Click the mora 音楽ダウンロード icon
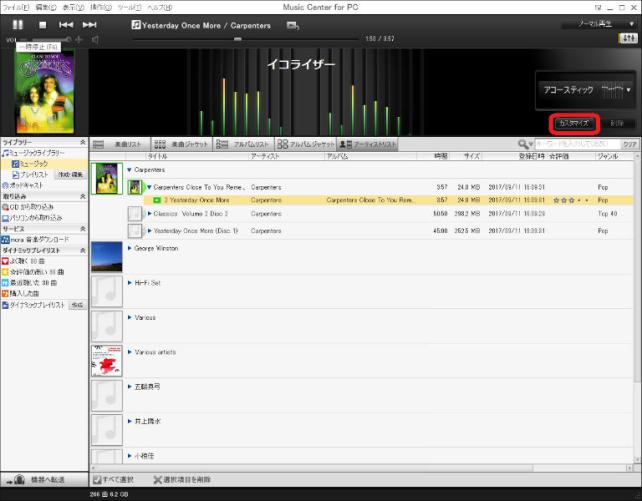 pyautogui.click(x=5, y=239)
